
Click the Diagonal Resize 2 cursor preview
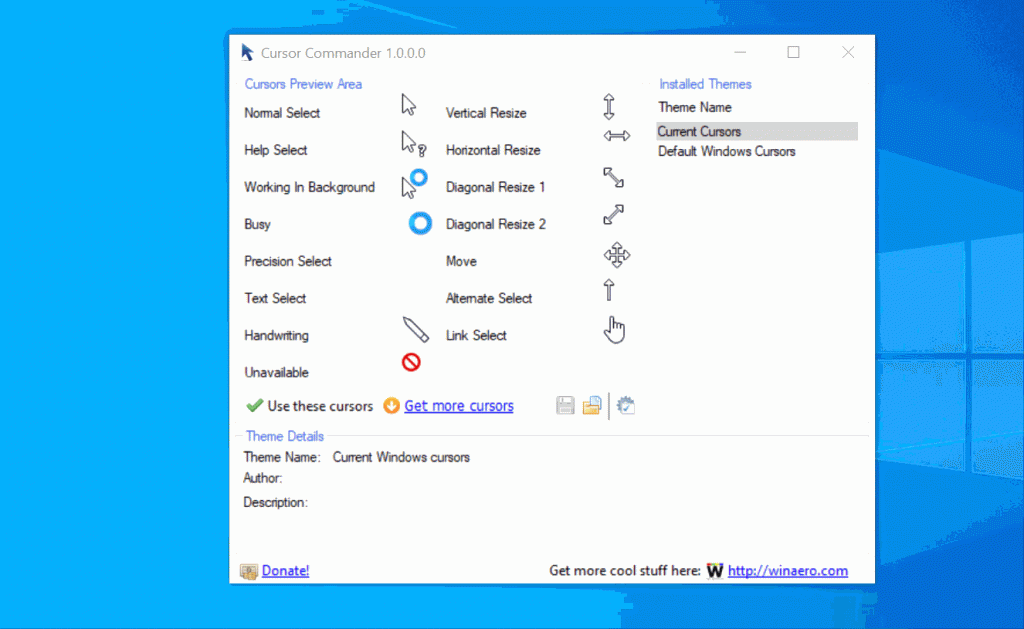pyautogui.click(x=613, y=214)
